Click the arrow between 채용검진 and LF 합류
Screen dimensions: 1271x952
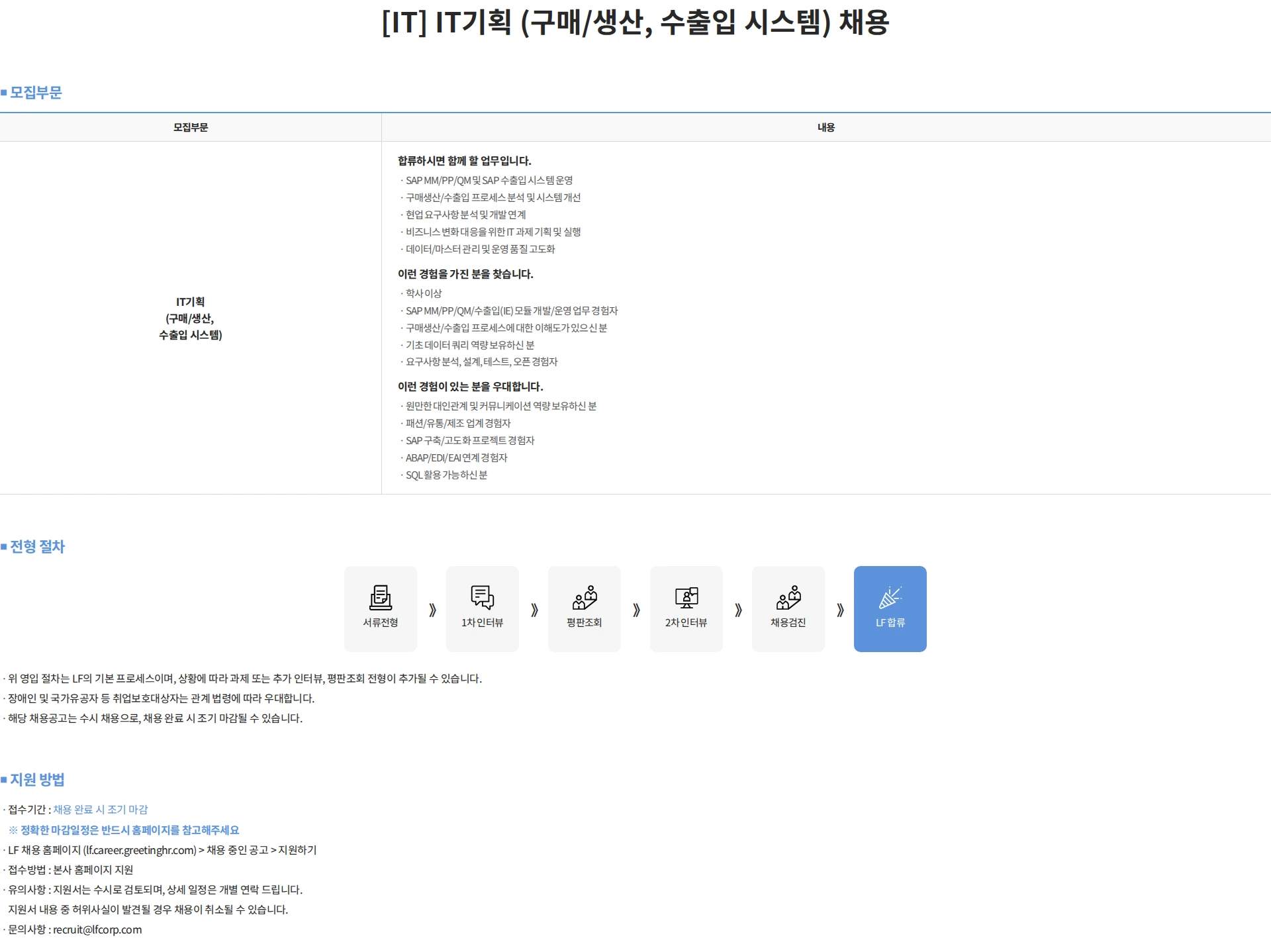(x=840, y=610)
